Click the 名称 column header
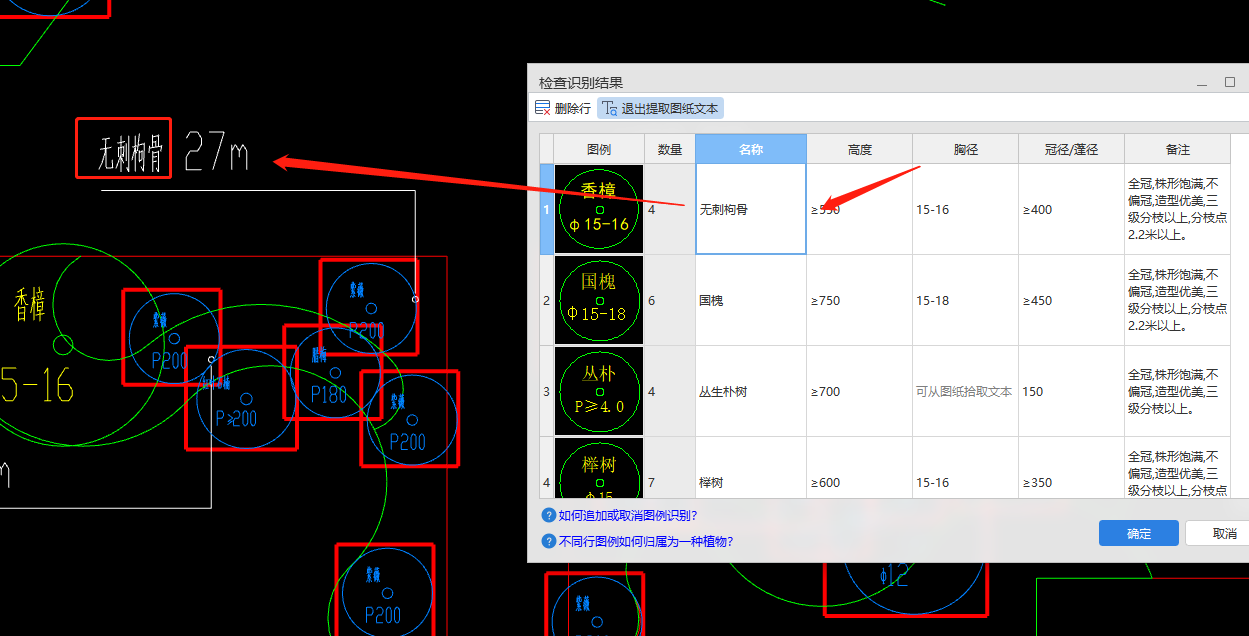Screen dimensions: 1249x636 [751, 149]
